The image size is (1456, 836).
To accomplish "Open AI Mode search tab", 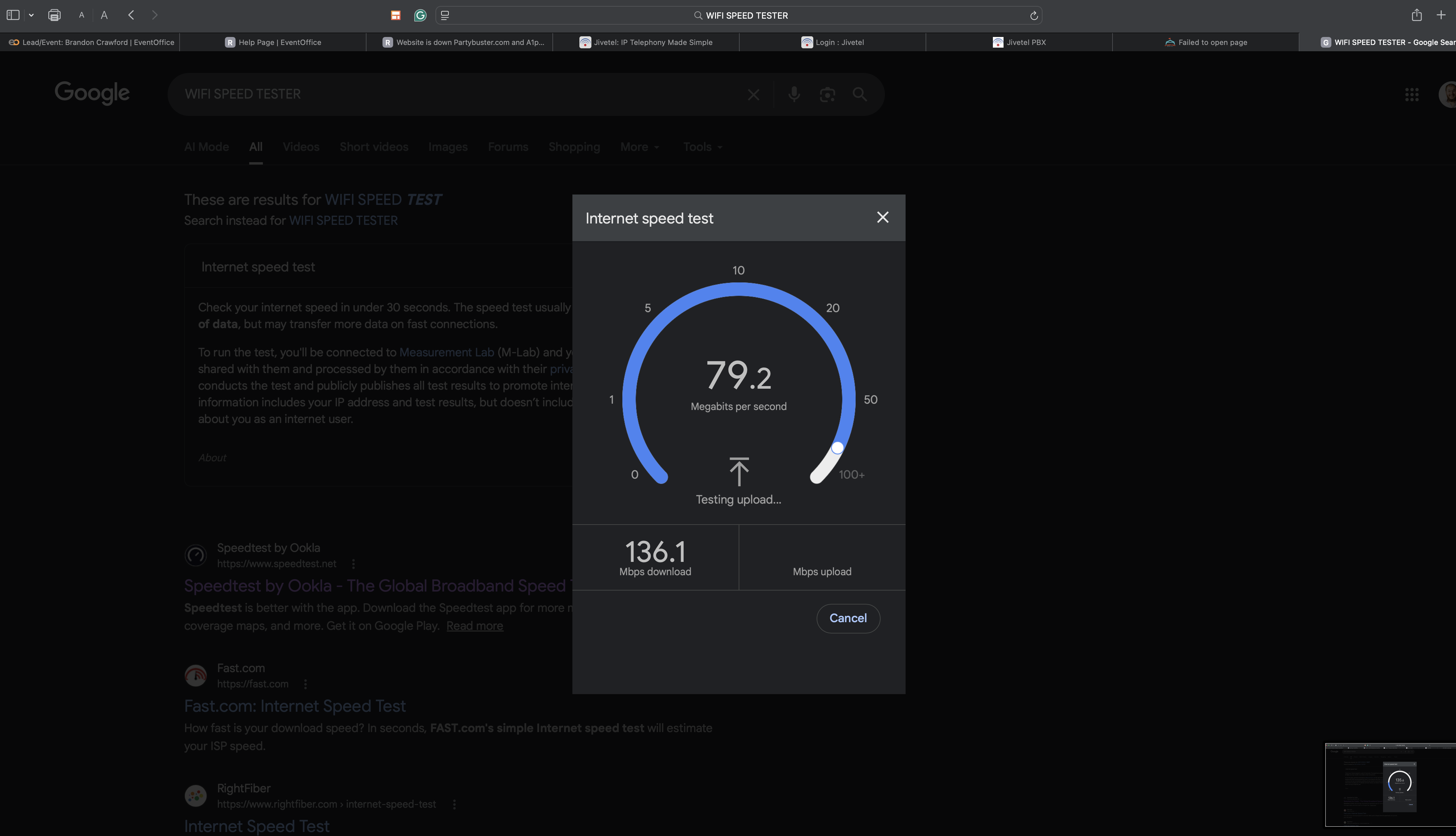I will (207, 147).
